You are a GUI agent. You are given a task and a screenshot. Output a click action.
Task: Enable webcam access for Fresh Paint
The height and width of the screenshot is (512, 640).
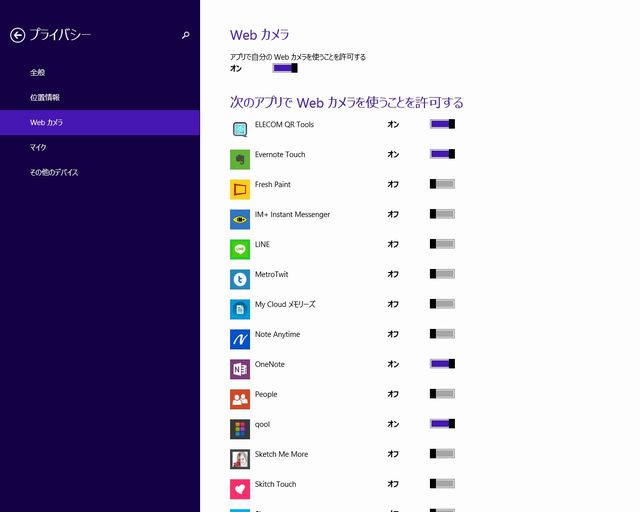(442, 184)
